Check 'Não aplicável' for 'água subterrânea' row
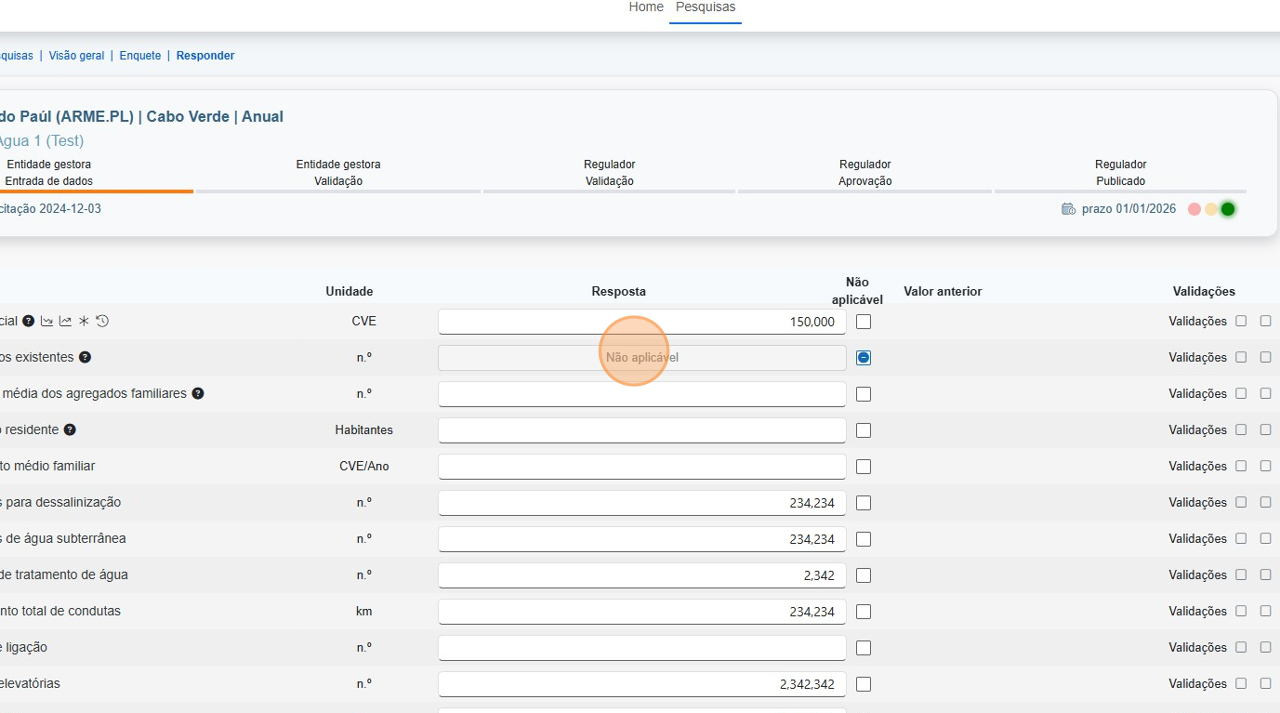1280x713 pixels. (x=864, y=539)
